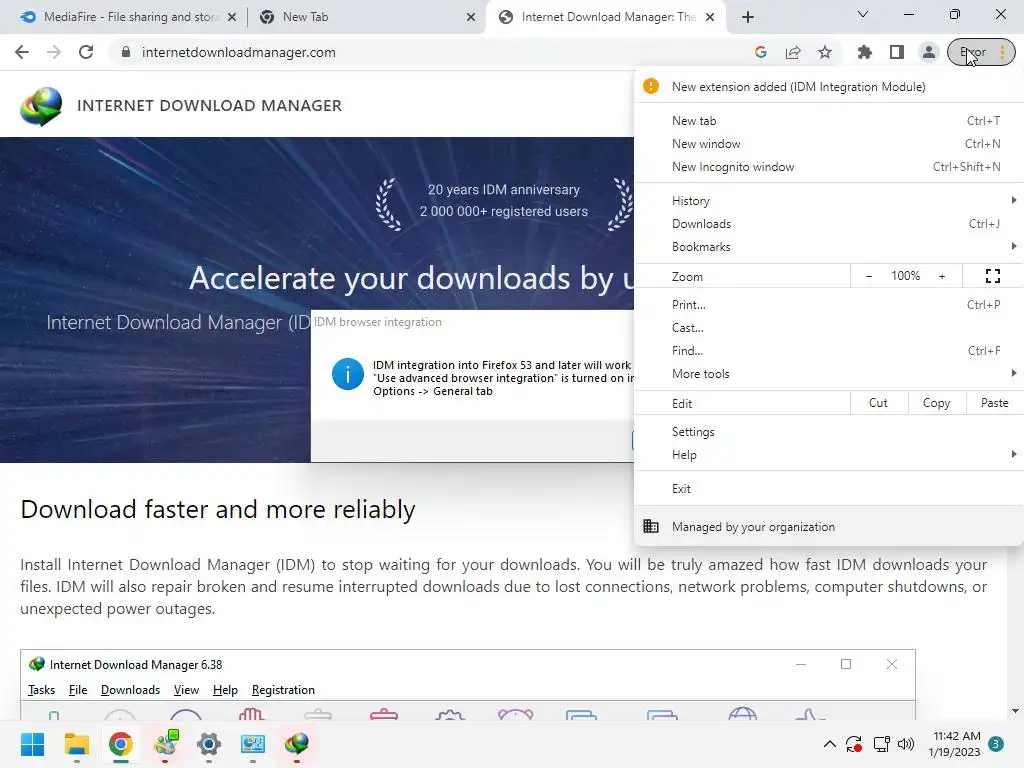Select Cast from Chrome menu

(829, 328)
